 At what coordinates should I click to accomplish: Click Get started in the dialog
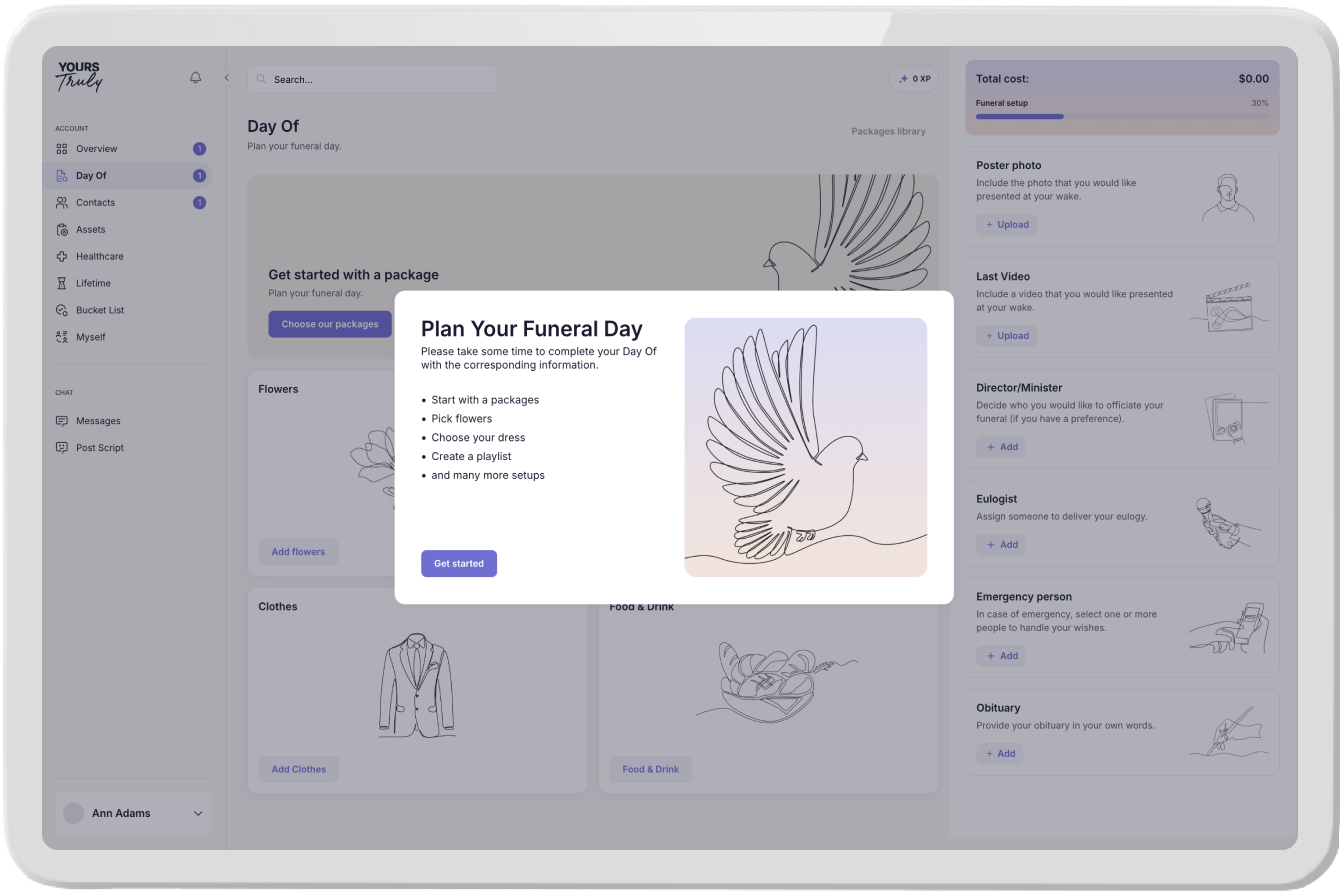(459, 564)
